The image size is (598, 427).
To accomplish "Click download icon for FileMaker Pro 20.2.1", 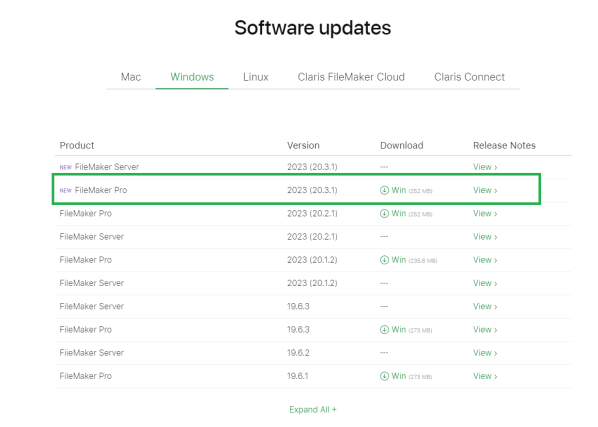I will [384, 214].
